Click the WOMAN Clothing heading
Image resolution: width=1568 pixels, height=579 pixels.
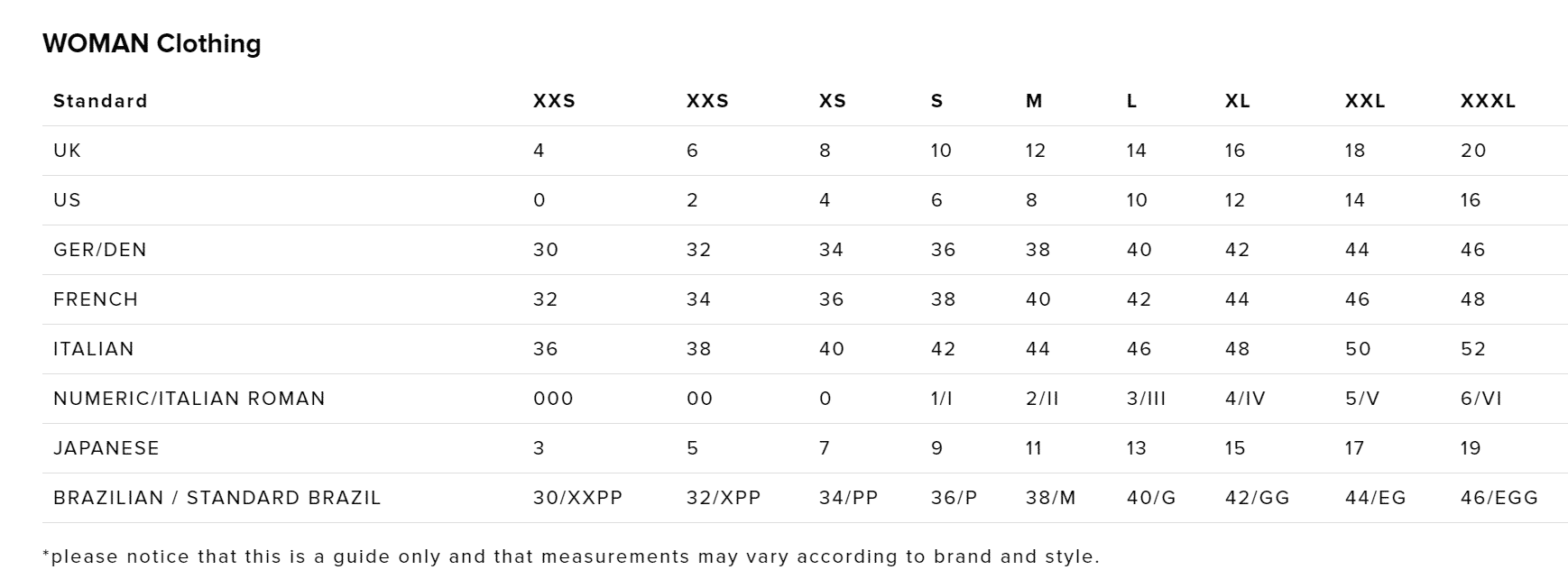(152, 43)
